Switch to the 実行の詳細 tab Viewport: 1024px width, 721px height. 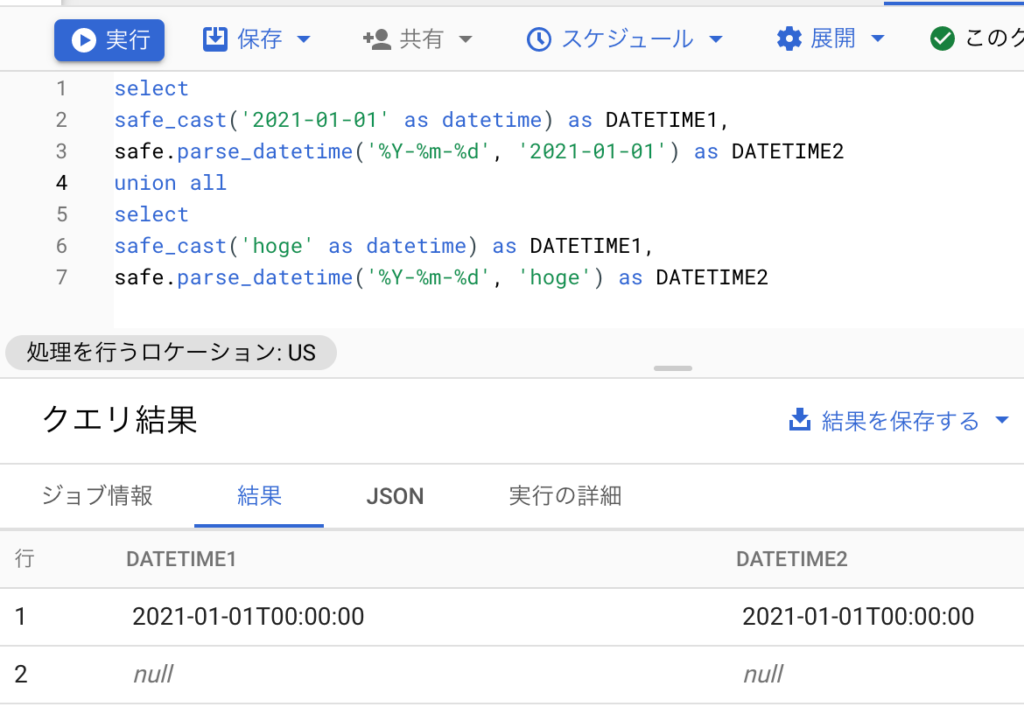(x=565, y=496)
